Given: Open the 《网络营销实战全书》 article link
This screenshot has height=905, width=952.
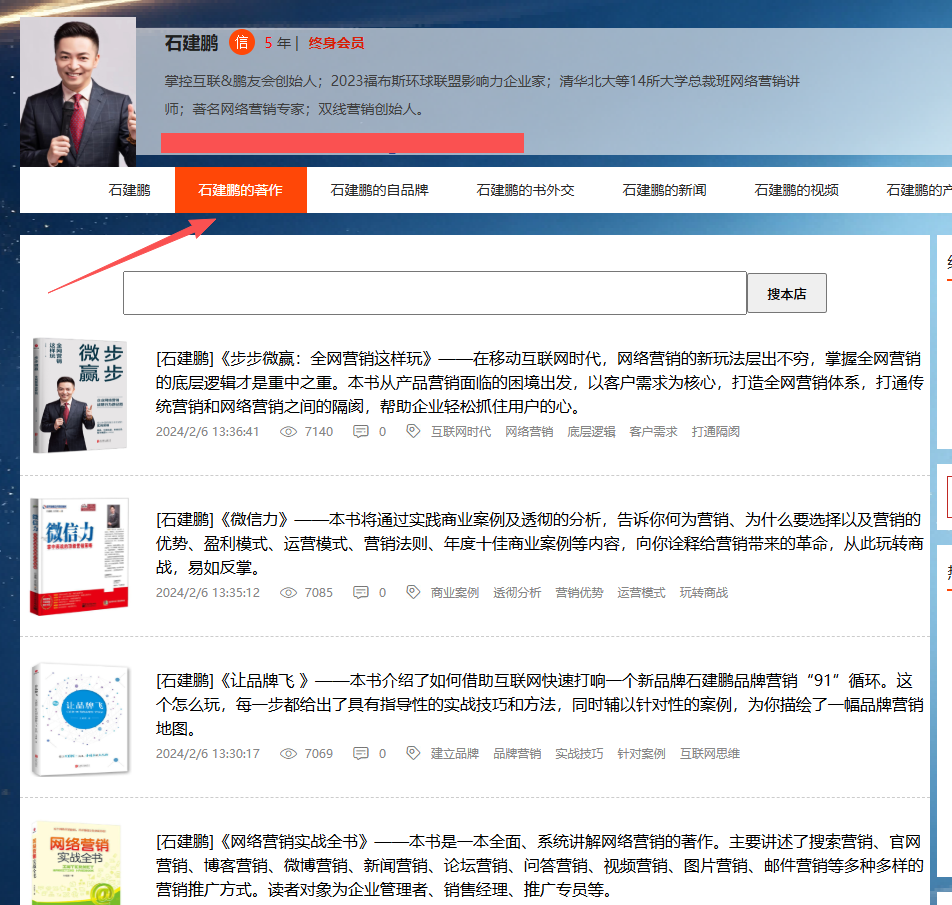Looking at the screenshot, I should coord(540,866).
